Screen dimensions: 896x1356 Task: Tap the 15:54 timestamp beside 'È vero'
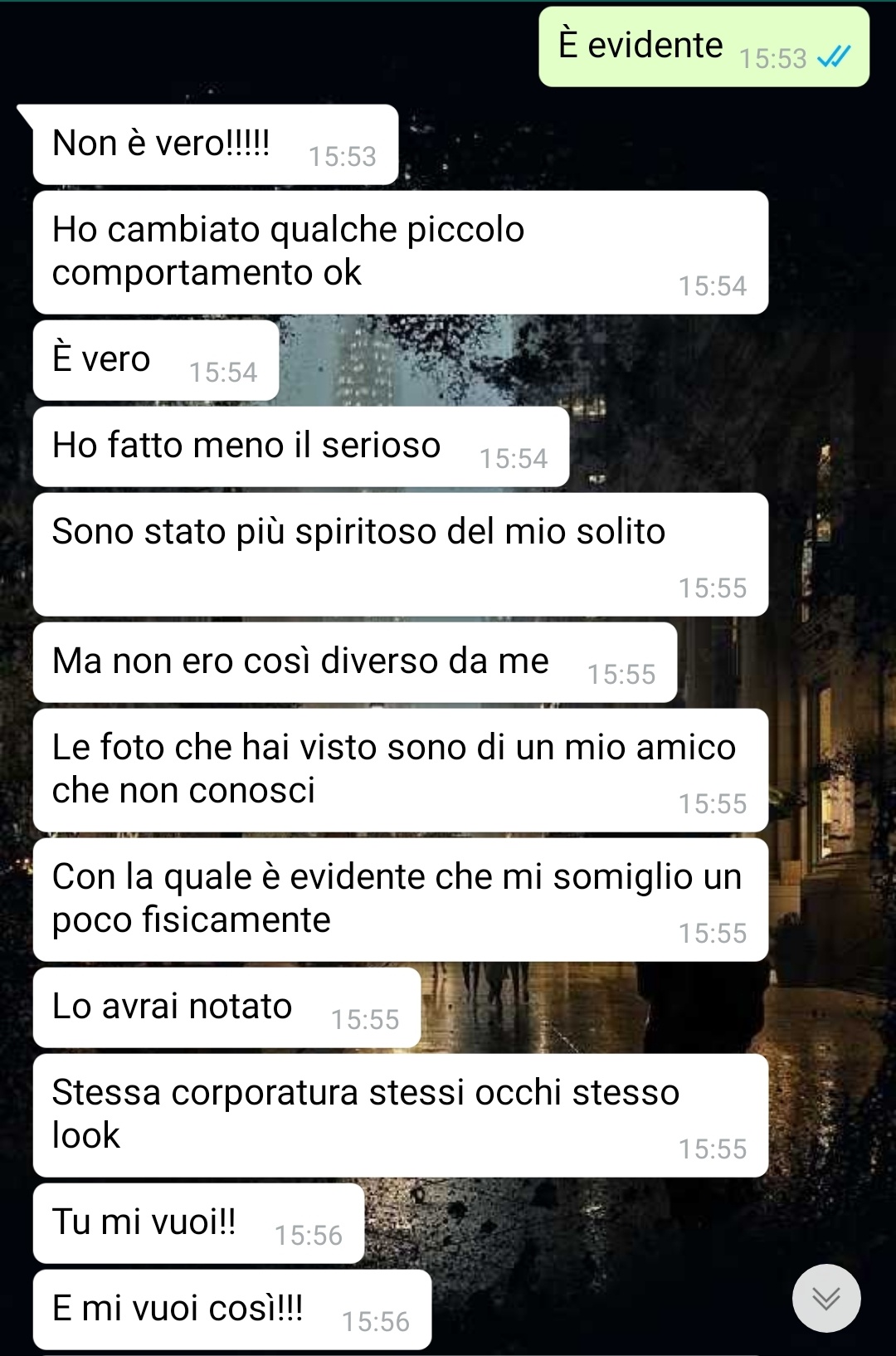coord(223,373)
